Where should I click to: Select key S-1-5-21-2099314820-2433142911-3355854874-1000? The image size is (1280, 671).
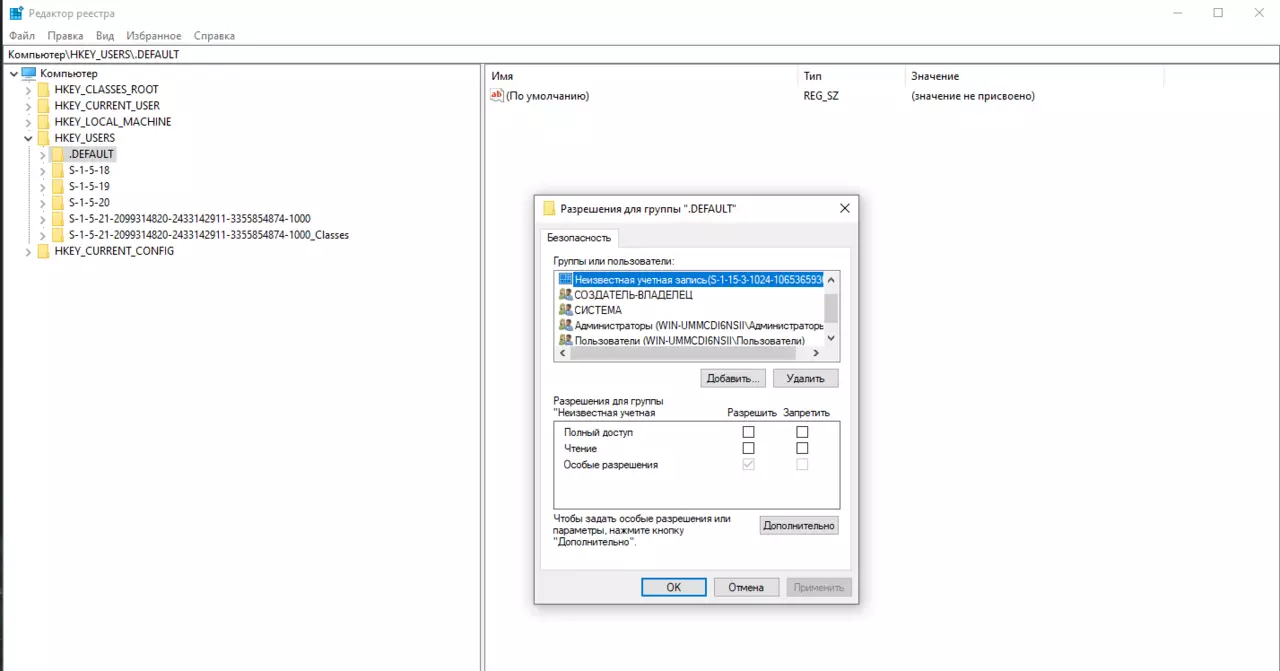[189, 219]
